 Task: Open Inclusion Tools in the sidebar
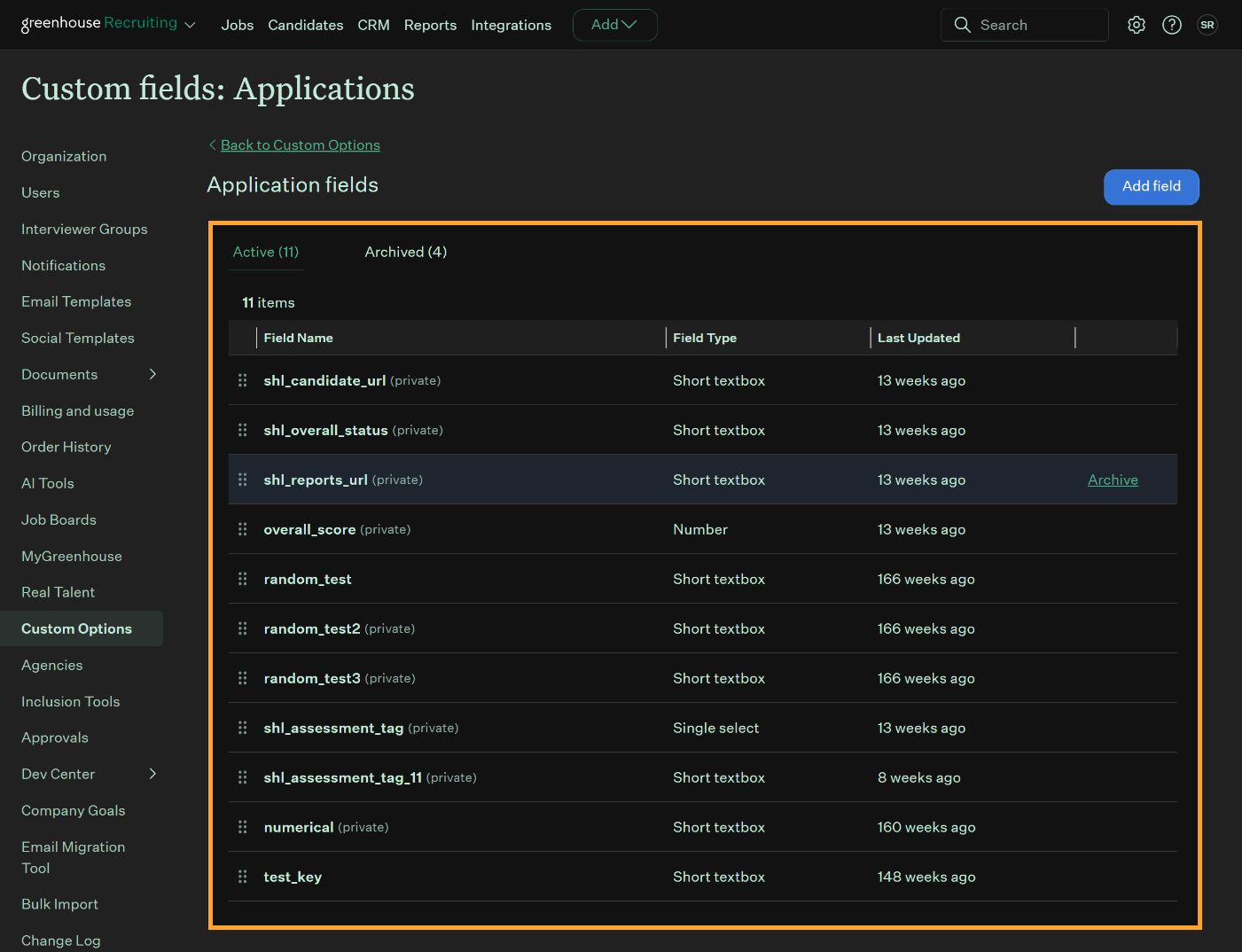[x=71, y=701]
